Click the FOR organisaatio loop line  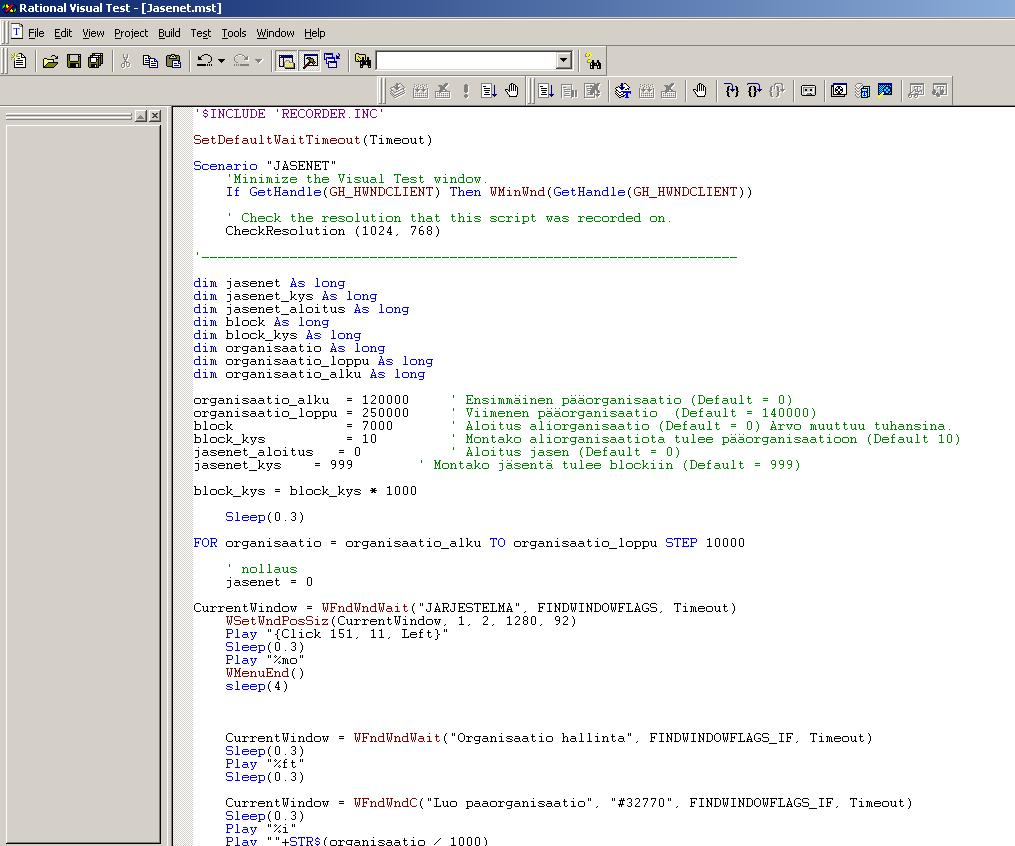[469, 542]
